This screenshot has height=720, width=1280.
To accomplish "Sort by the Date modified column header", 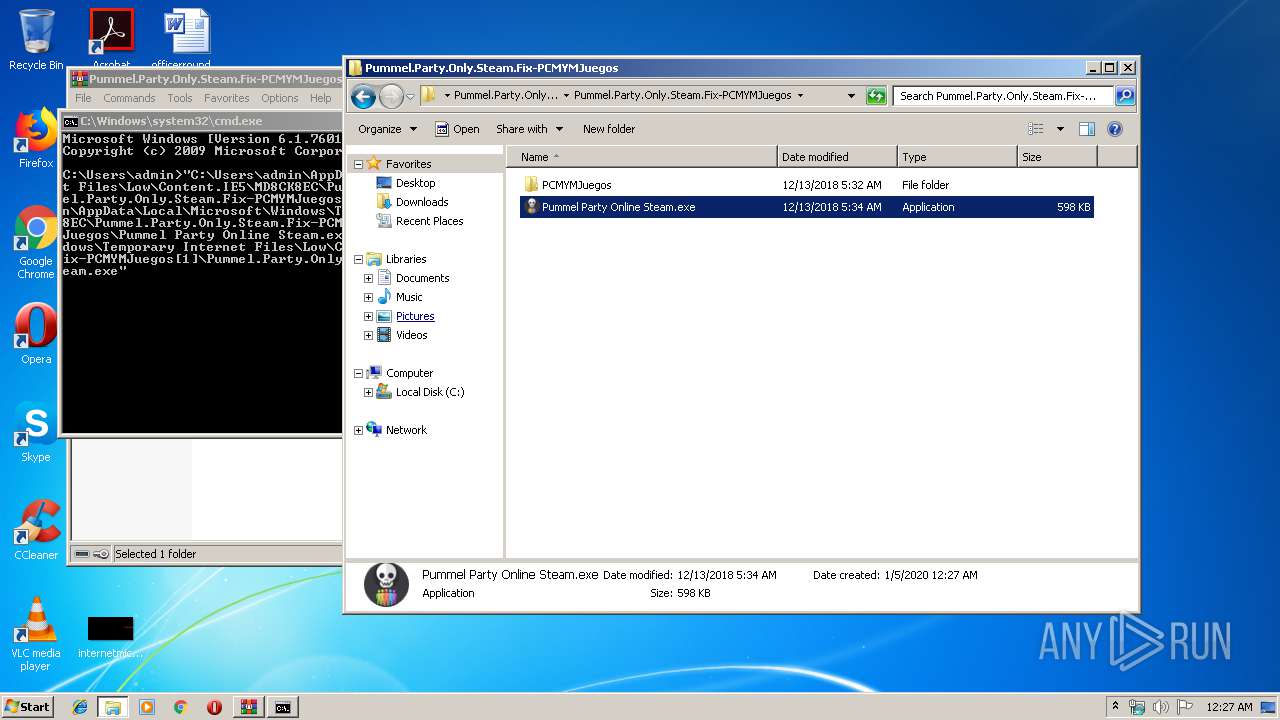I will 837,157.
